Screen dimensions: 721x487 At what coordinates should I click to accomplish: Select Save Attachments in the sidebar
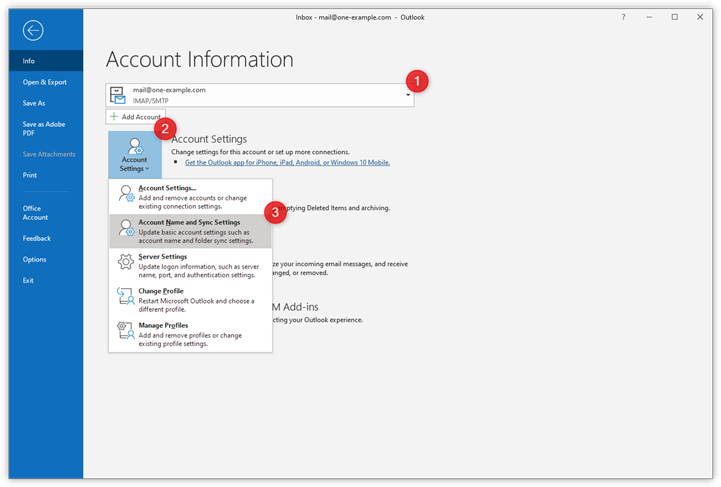(46, 154)
